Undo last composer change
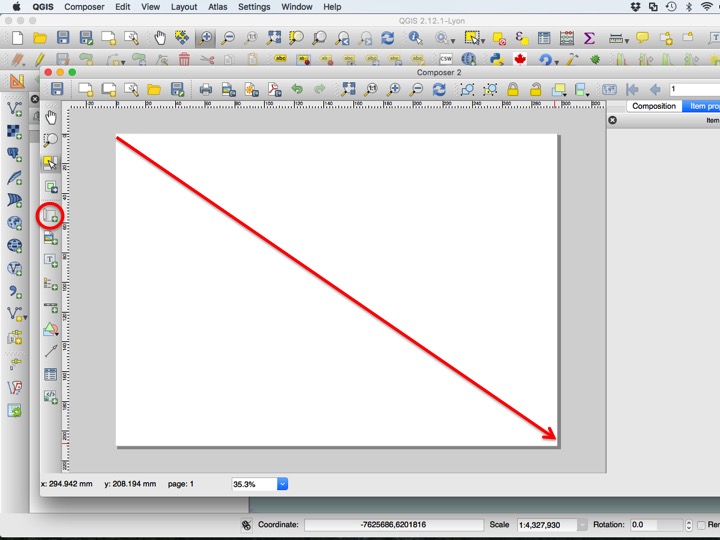Viewport: 720px width, 540px height. click(x=297, y=89)
